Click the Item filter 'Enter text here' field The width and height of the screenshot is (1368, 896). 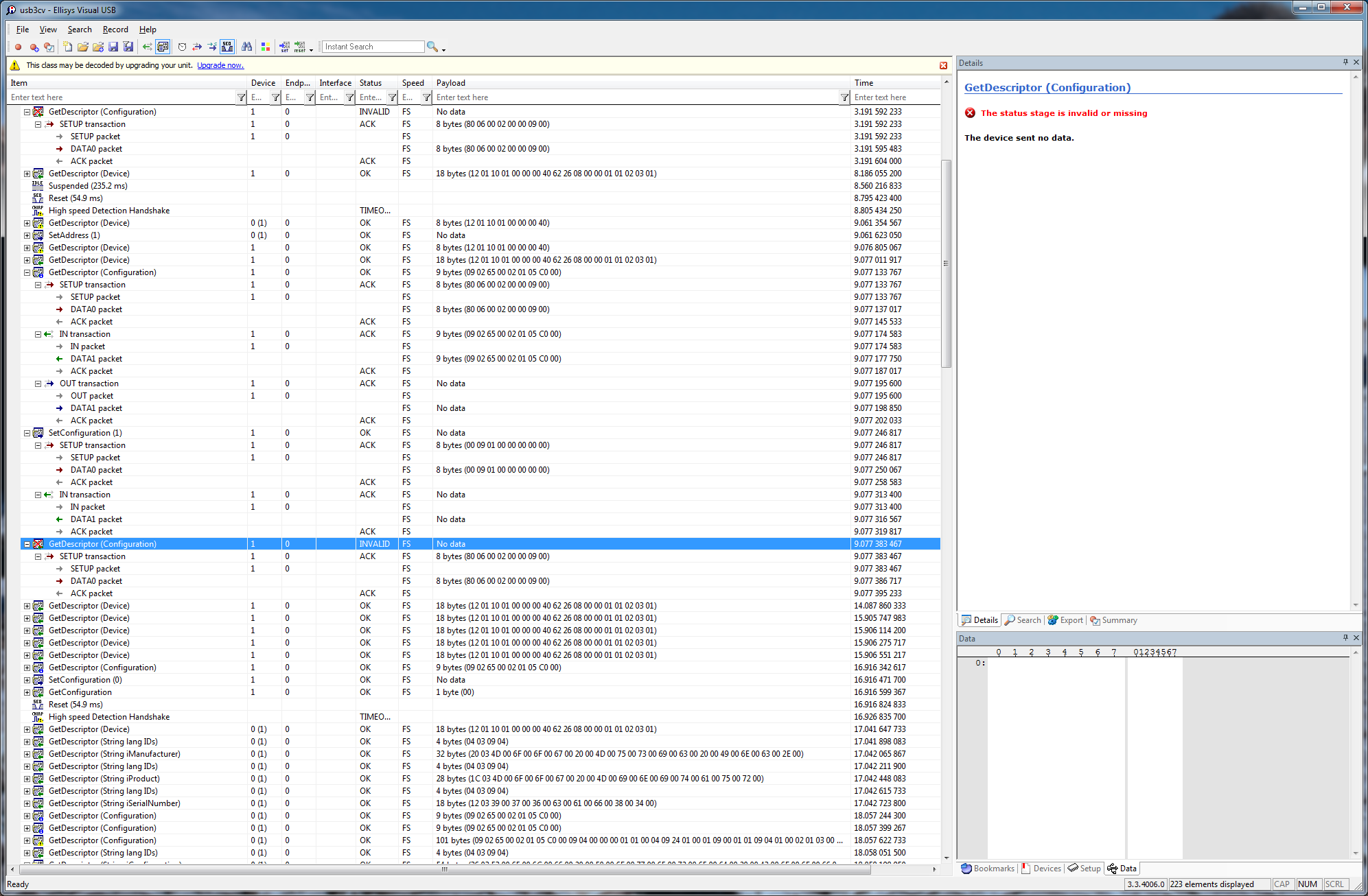click(122, 97)
